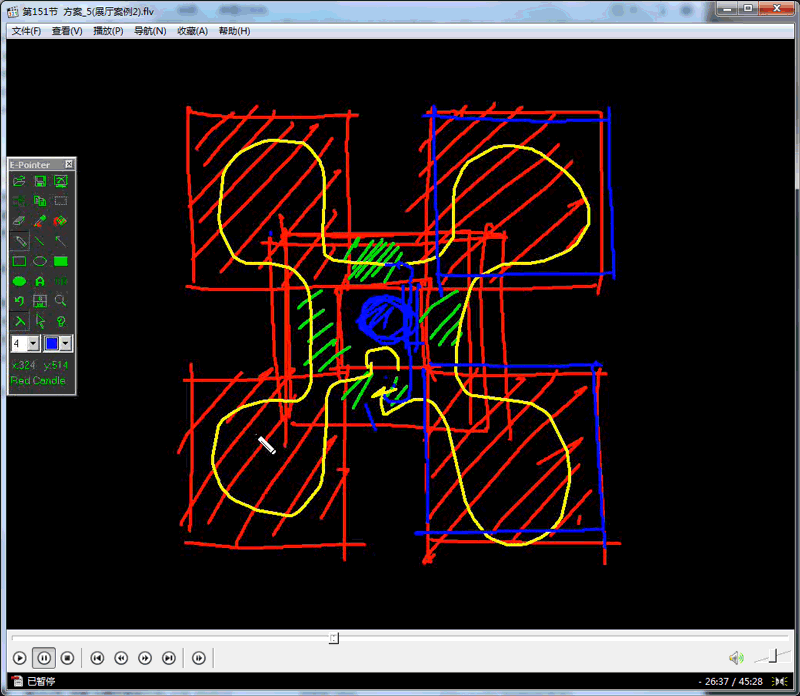This screenshot has height=696, width=800.
Task: Open the pen width dropdown showing 4
Action: click(34, 343)
